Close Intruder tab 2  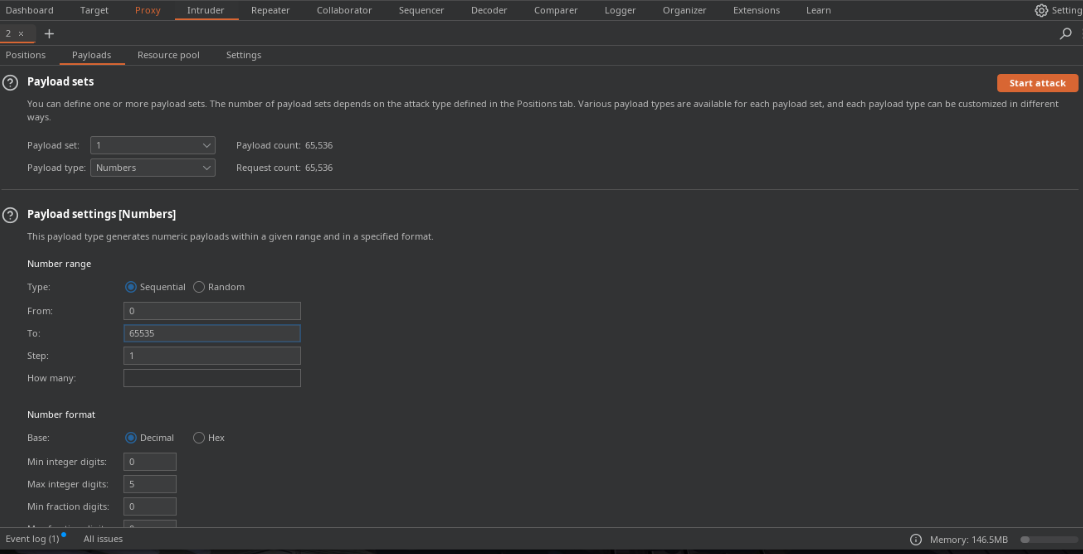[x=21, y=33]
